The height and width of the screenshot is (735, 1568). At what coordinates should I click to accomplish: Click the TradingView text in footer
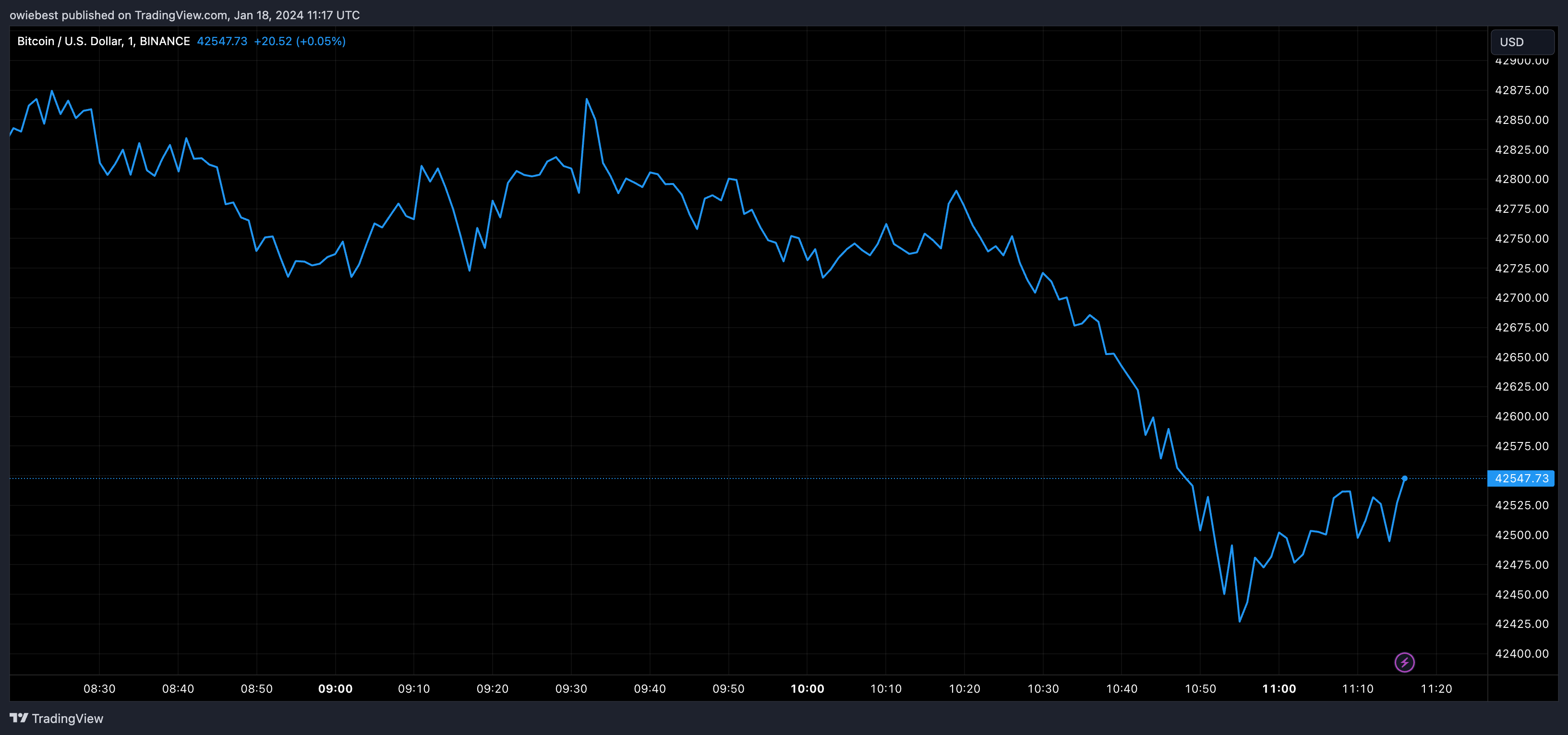point(67,719)
